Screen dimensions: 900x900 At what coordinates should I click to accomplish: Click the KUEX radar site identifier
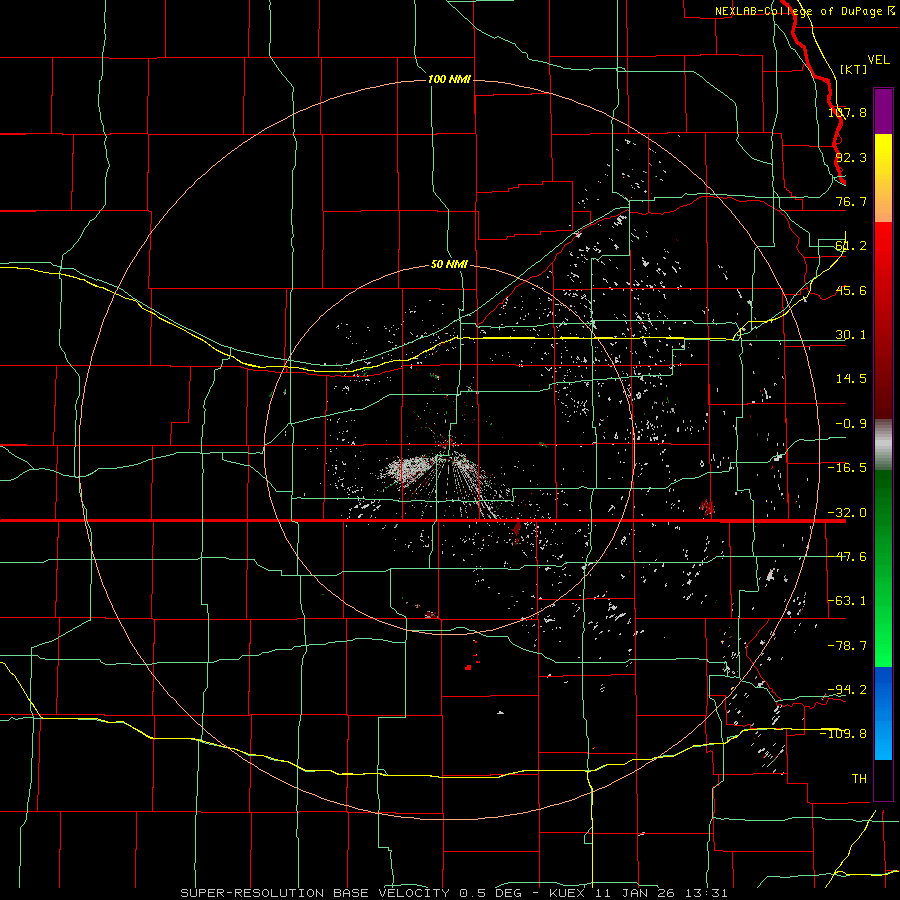coord(567,893)
